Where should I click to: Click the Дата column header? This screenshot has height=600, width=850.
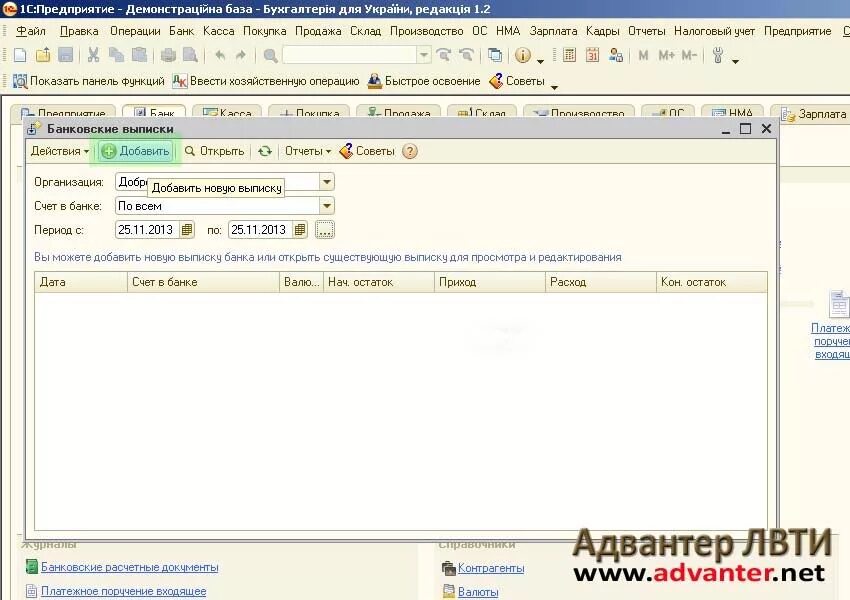[x=81, y=282]
